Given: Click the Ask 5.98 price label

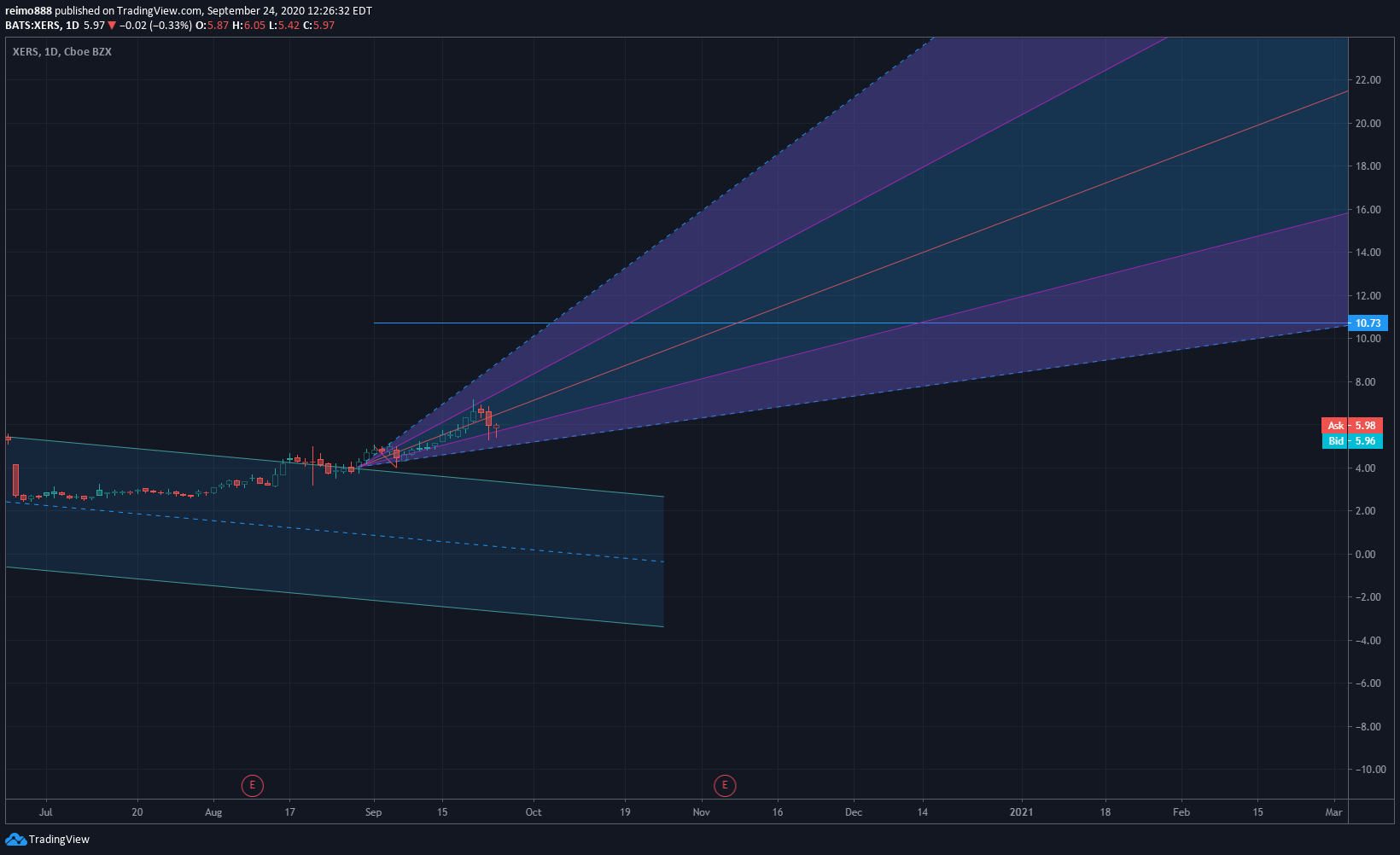Looking at the screenshot, I should point(1351,425).
